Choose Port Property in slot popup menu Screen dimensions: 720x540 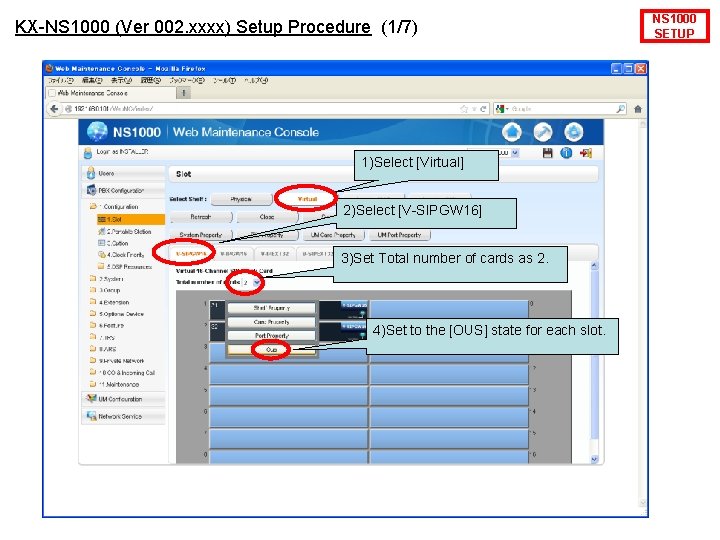[271, 336]
